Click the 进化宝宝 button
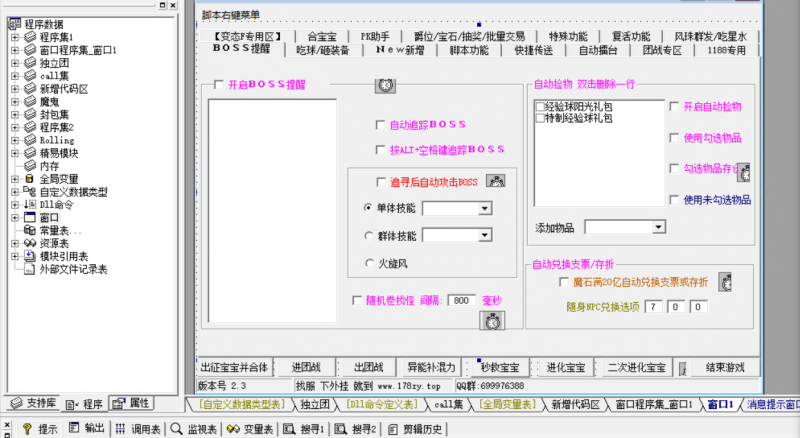Viewport: 800px width, 438px height. [565, 367]
